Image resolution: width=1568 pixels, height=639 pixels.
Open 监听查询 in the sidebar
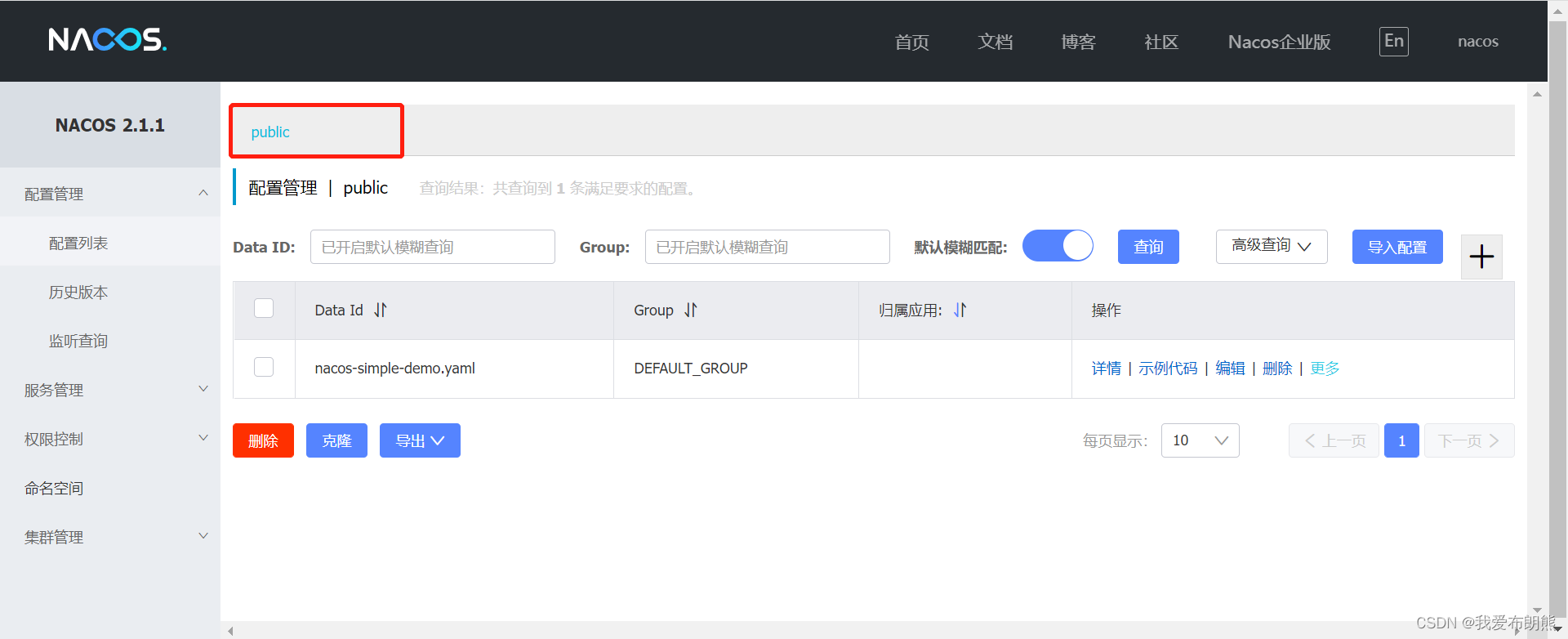110,341
